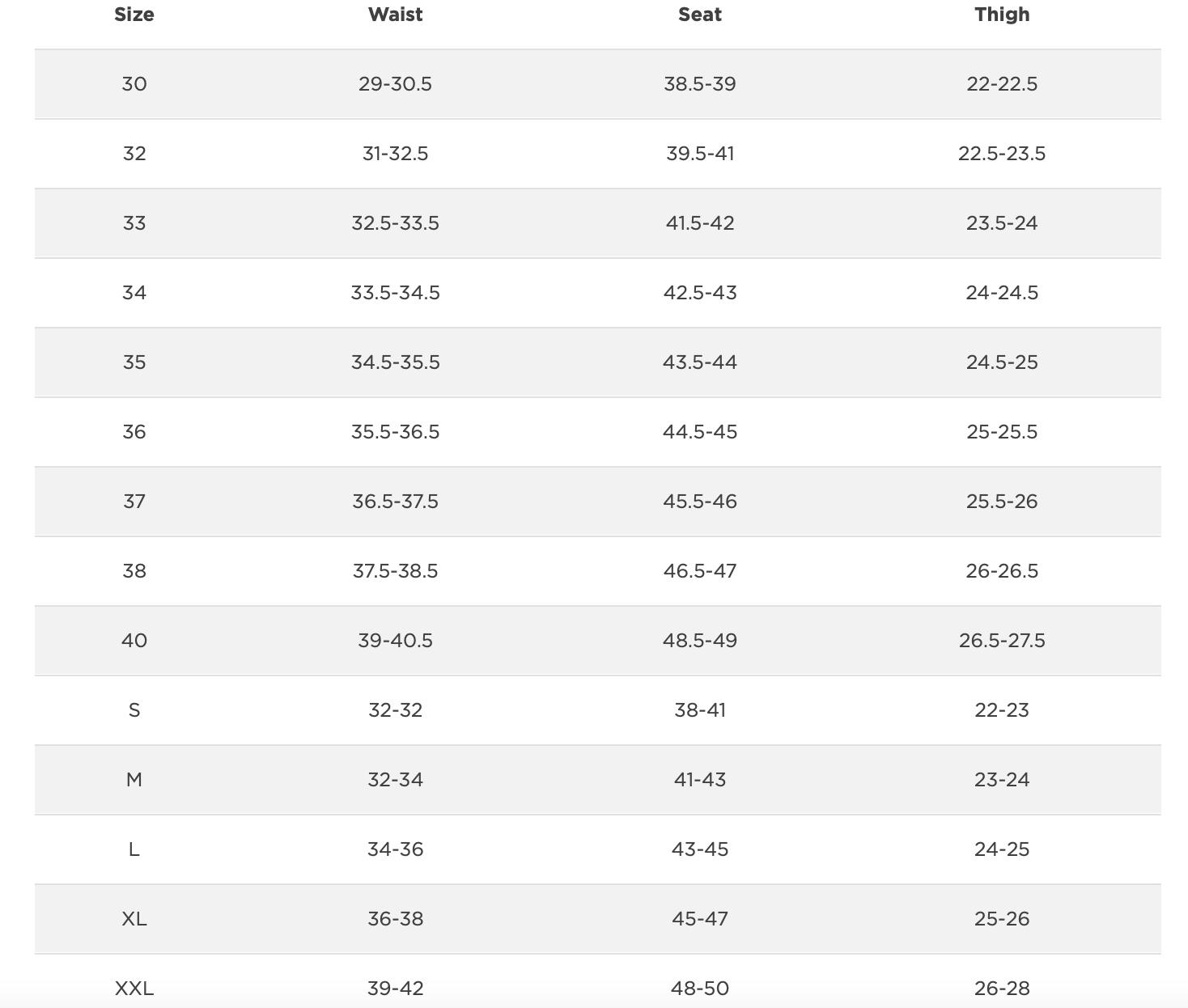The height and width of the screenshot is (1008, 1188).
Task: Select the waist value 32-34
Action: (x=395, y=780)
